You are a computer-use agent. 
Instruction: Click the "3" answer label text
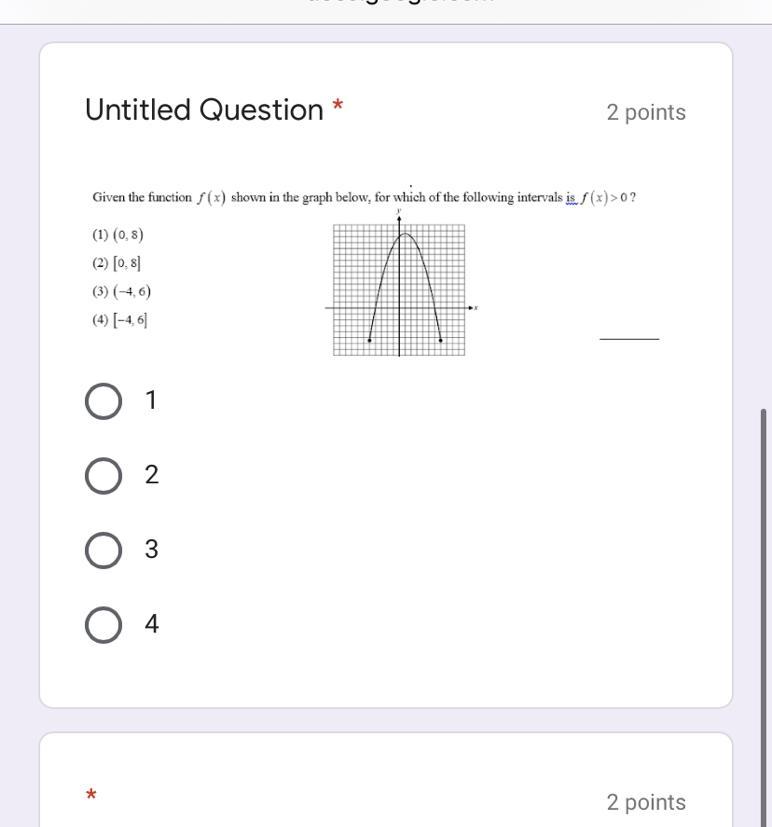coord(151,549)
